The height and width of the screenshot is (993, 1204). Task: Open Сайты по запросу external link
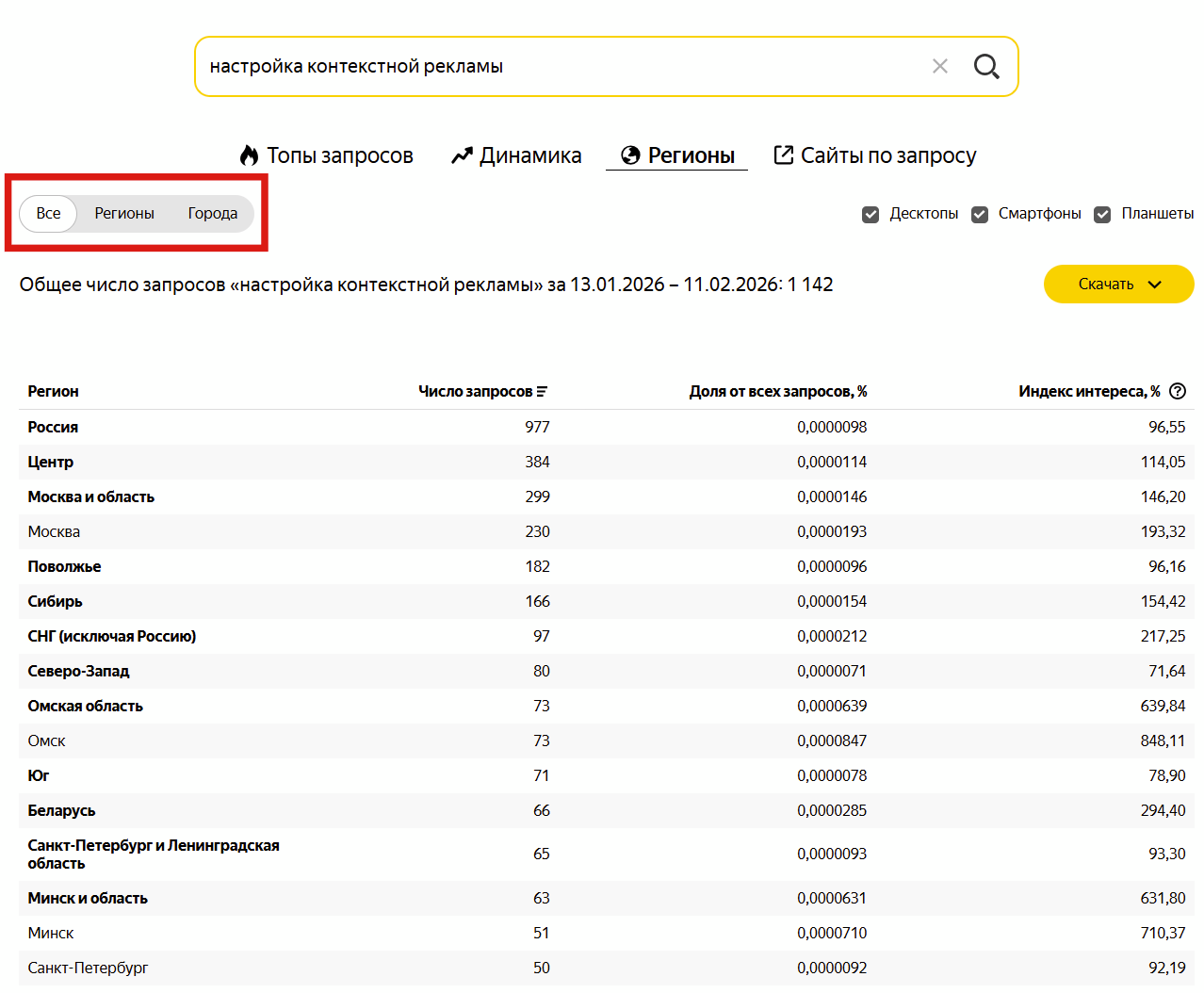[874, 155]
